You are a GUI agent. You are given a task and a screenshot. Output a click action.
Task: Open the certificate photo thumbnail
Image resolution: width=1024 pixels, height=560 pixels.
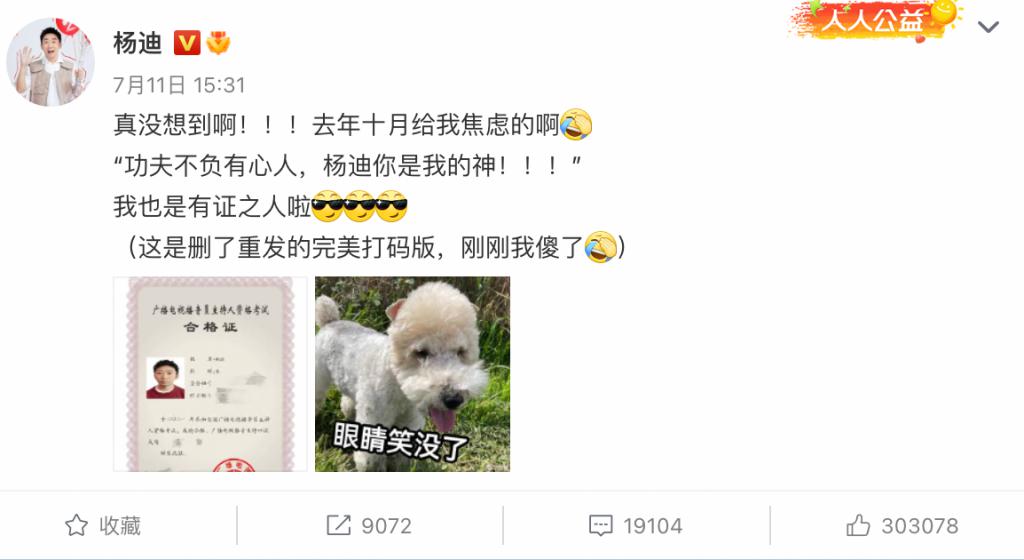[210, 374]
